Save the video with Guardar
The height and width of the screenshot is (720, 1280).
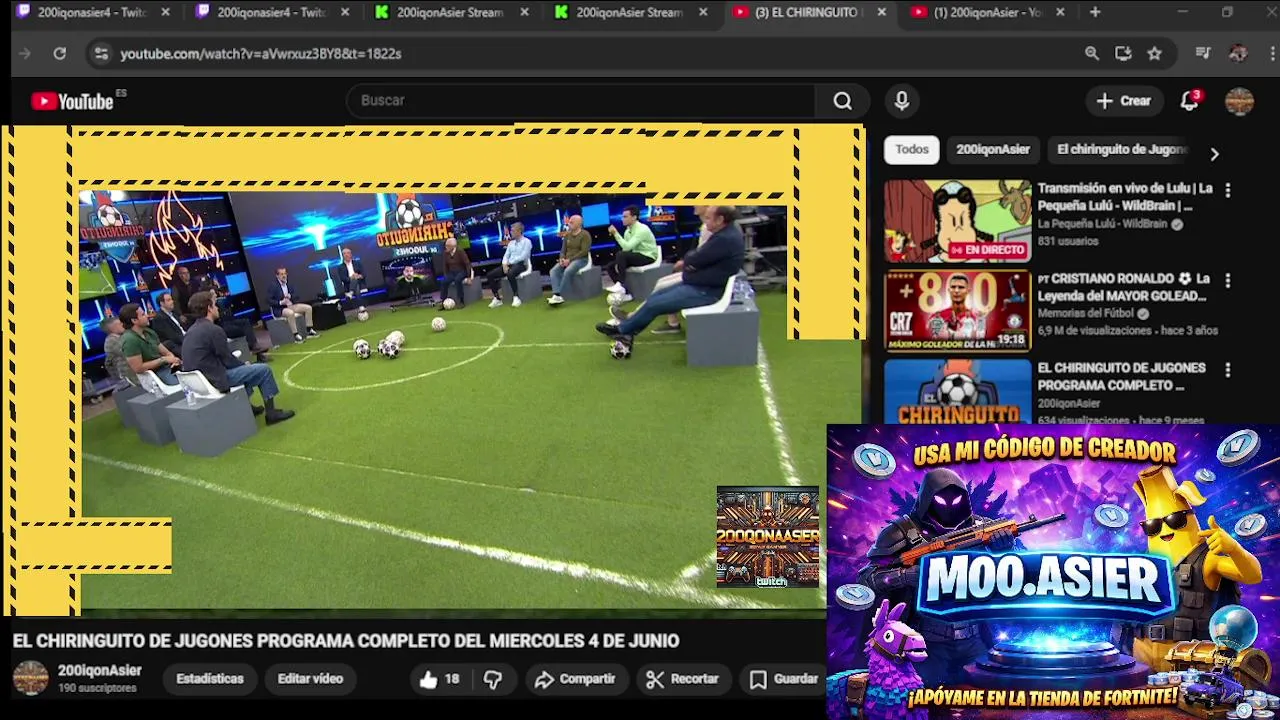pyautogui.click(x=785, y=679)
